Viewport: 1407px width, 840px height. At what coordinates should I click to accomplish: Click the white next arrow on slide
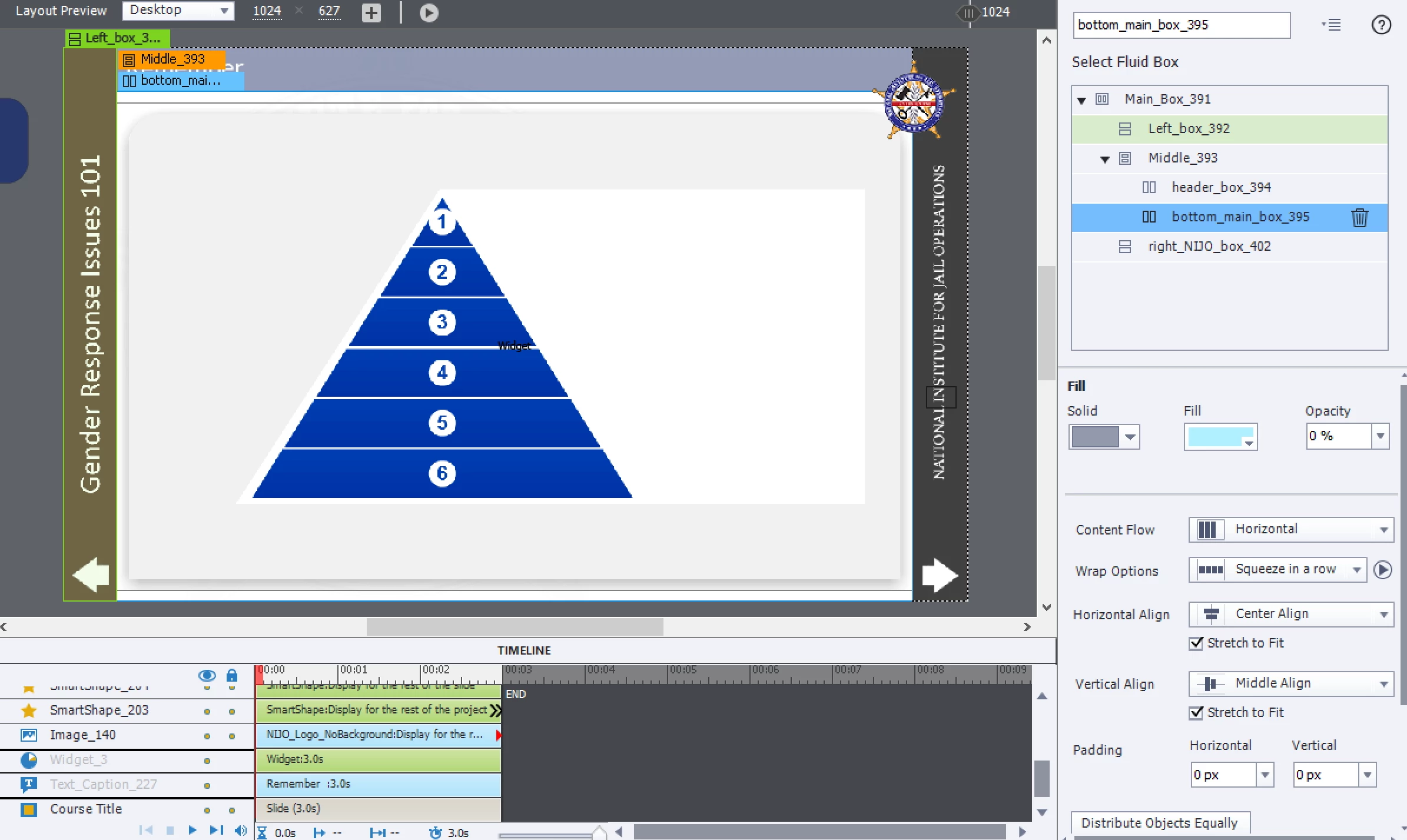click(x=940, y=575)
